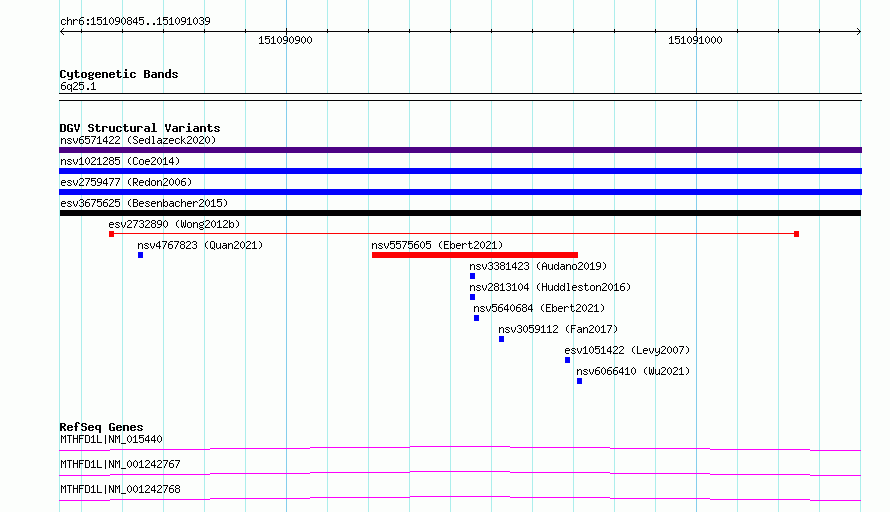Click the MTHFD1L|NM_001242768 gene label

pyautogui.click(x=120, y=489)
